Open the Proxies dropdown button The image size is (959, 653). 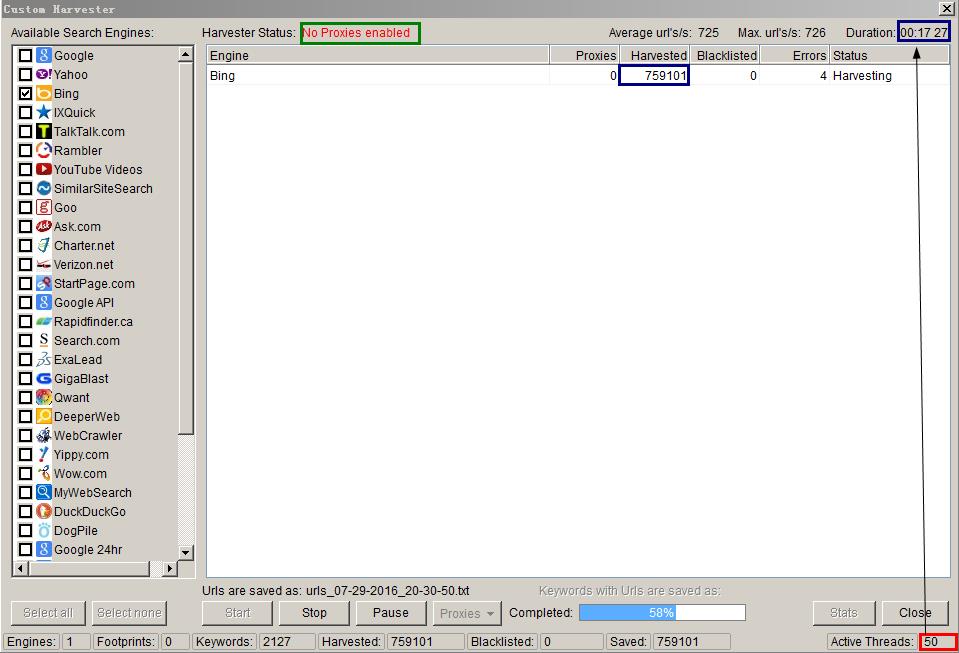point(467,613)
